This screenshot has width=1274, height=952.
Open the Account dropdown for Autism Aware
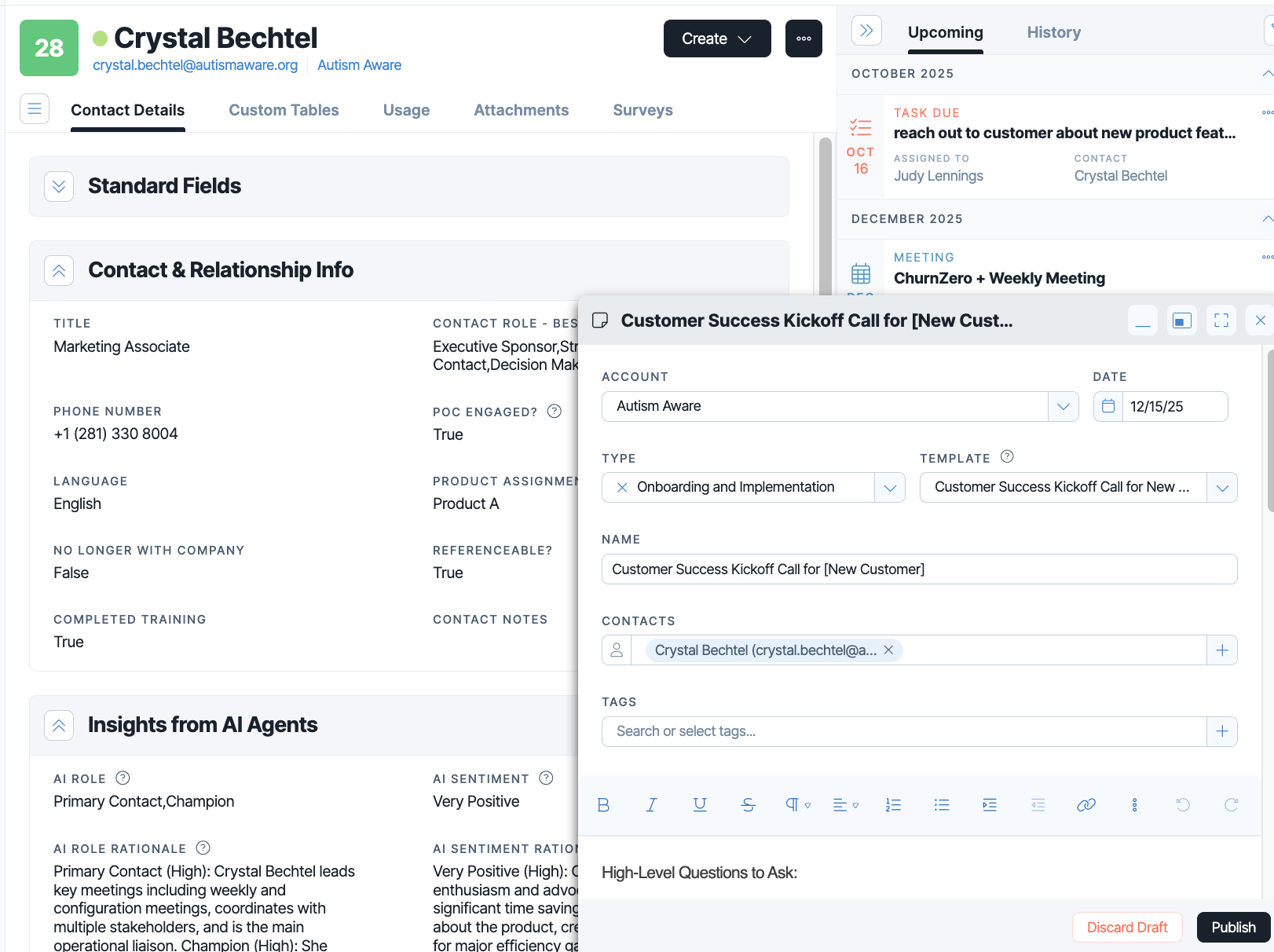1063,406
